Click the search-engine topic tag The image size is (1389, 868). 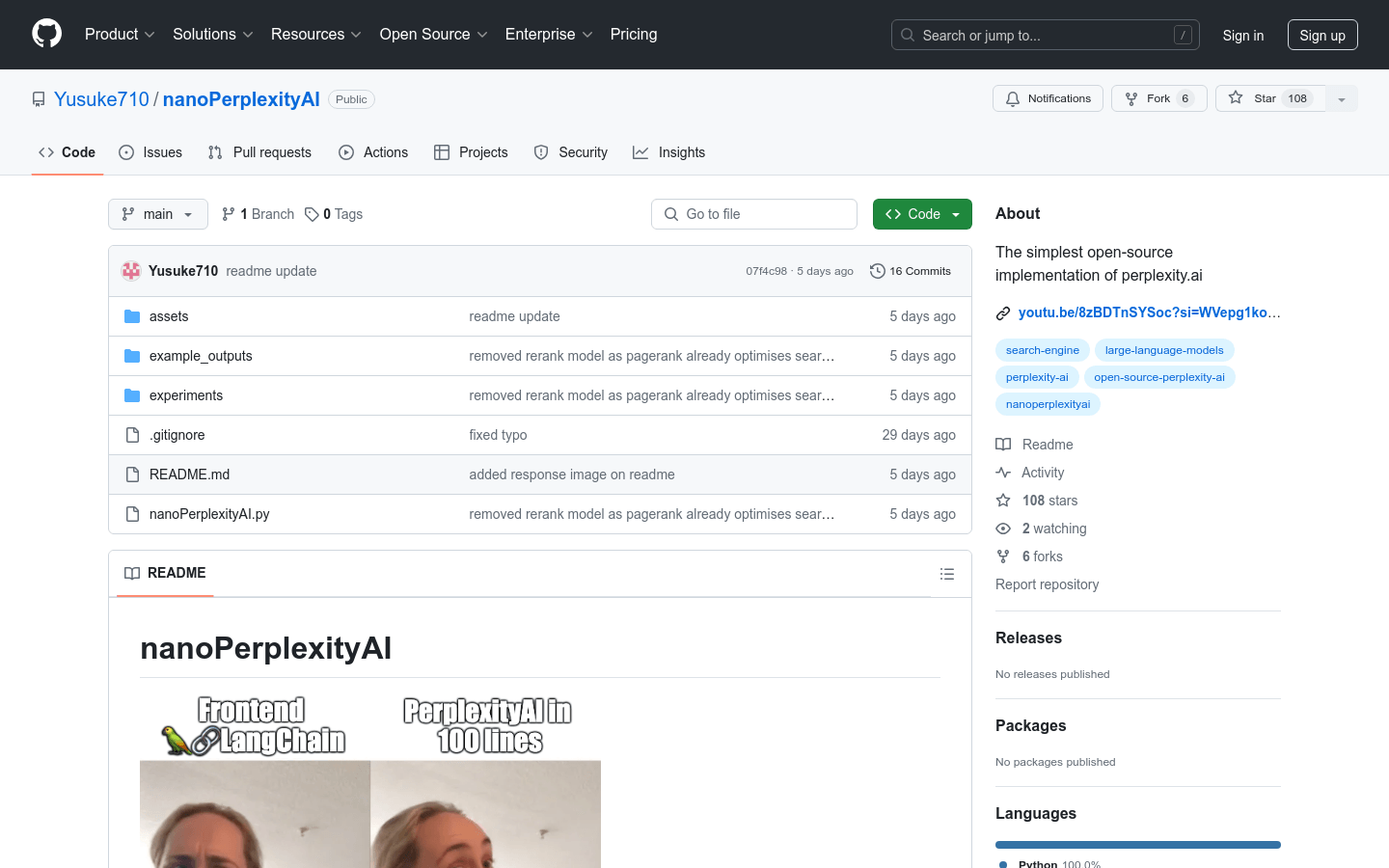[x=1043, y=350]
